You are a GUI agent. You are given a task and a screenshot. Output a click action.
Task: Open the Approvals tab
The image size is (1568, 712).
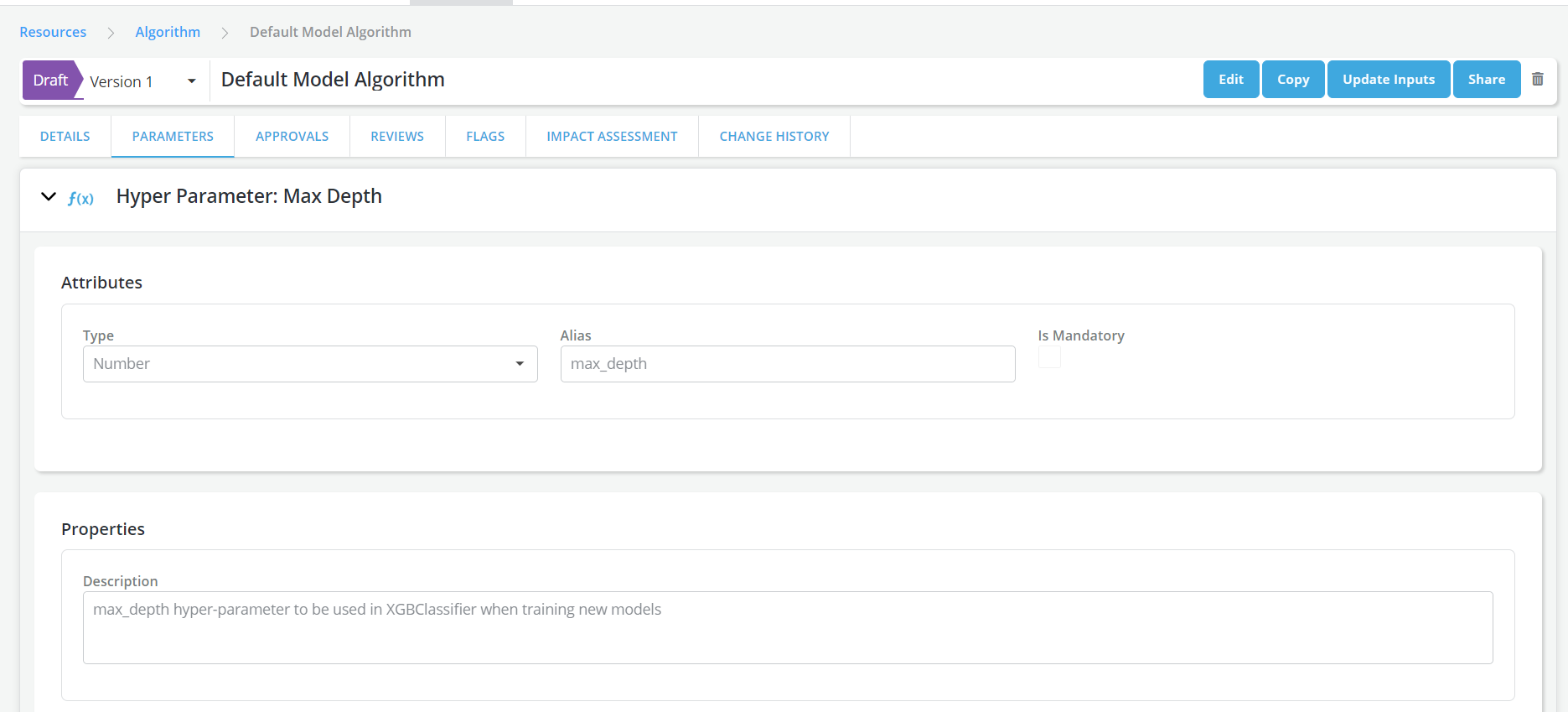292,136
